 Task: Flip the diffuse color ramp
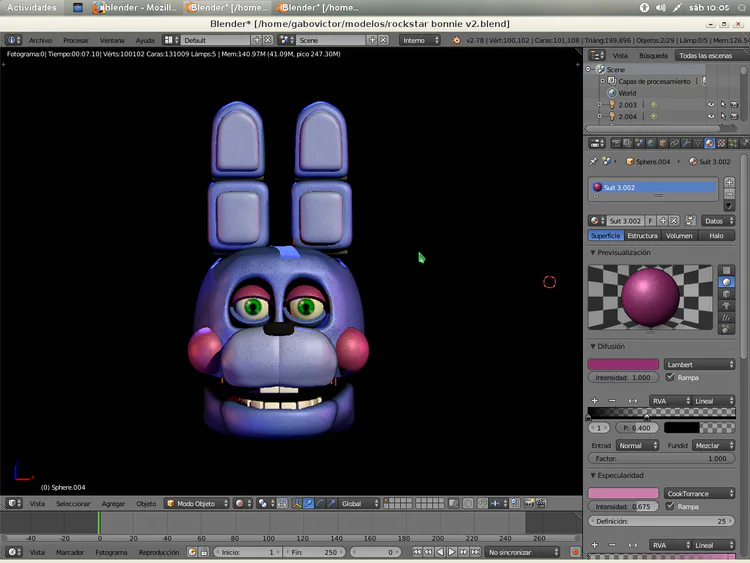click(632, 401)
